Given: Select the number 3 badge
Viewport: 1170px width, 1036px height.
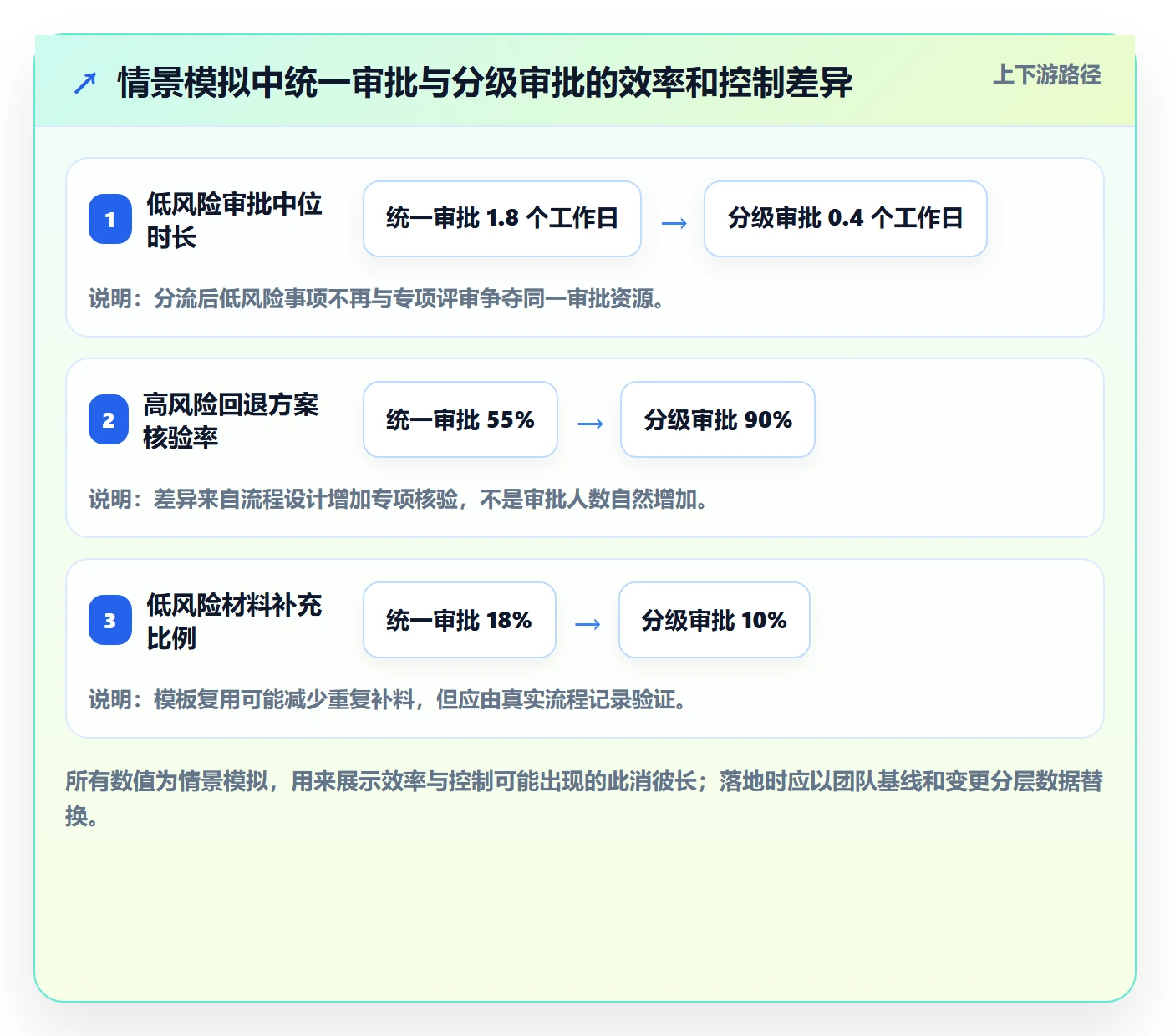Looking at the screenshot, I should (110, 620).
